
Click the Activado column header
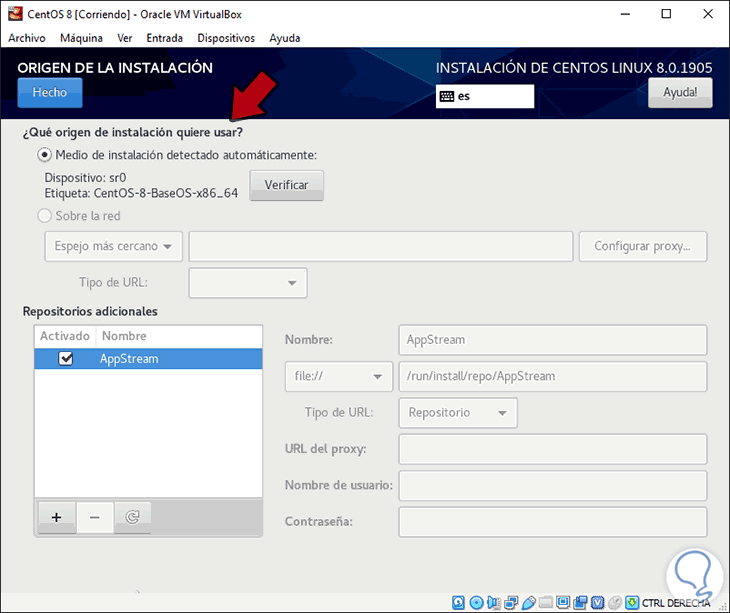pos(65,336)
